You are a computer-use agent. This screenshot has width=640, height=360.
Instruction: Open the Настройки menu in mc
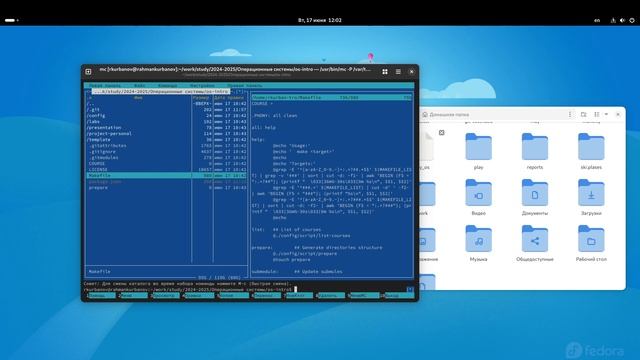(x=202, y=86)
